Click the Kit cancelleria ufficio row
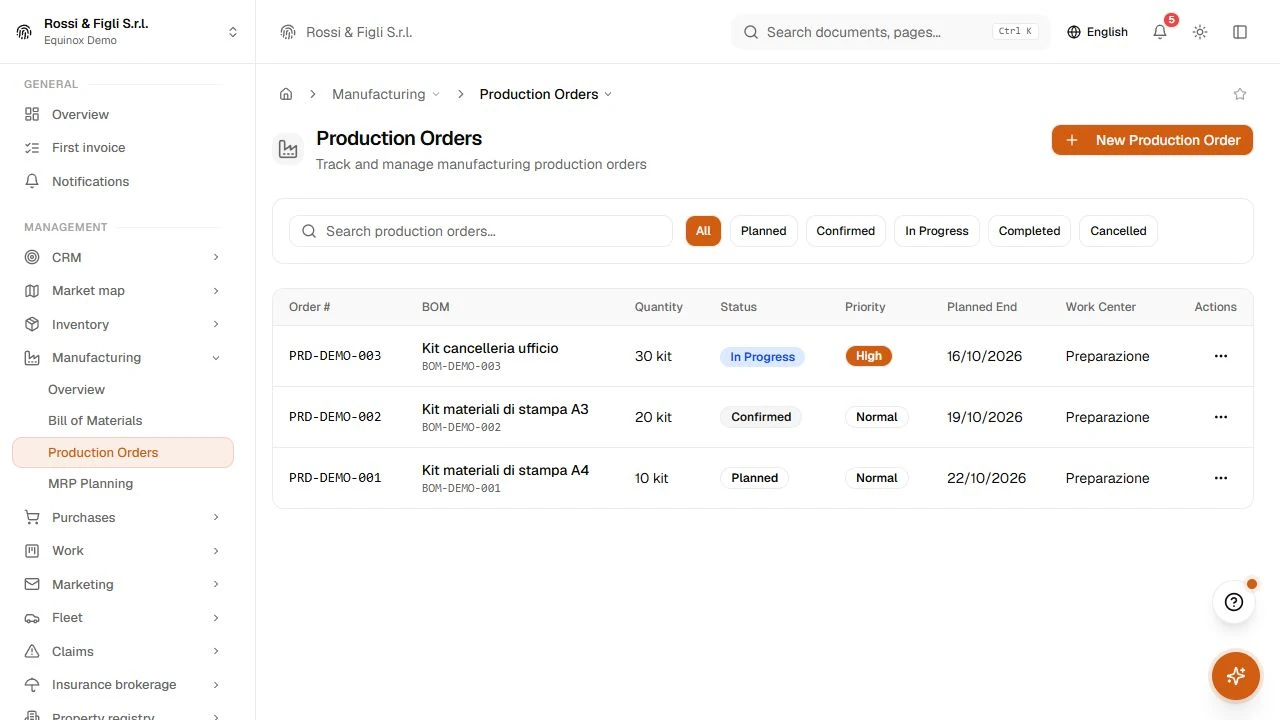The height and width of the screenshot is (720, 1280). (x=762, y=356)
